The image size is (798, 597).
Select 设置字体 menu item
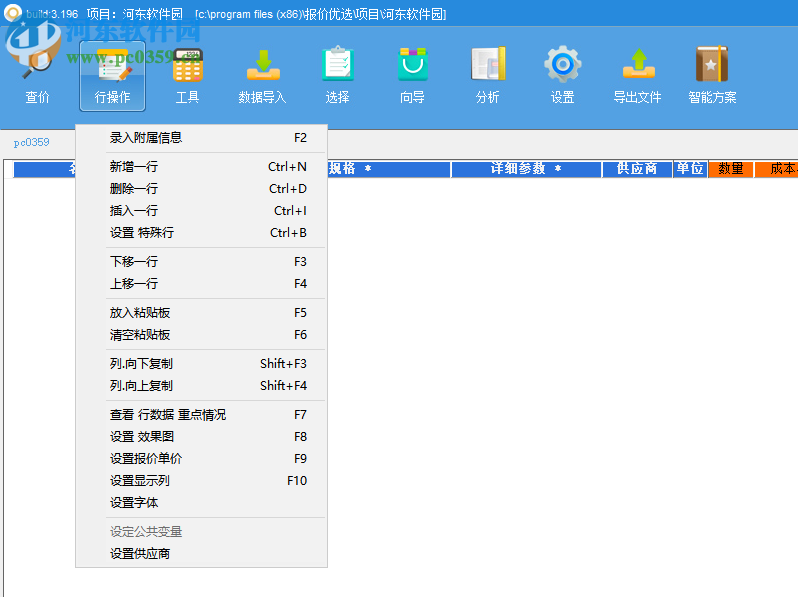click(x=202, y=503)
